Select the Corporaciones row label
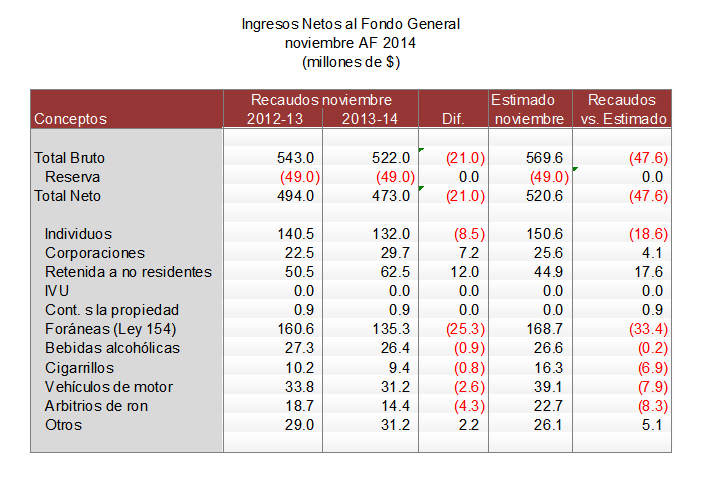 95,253
